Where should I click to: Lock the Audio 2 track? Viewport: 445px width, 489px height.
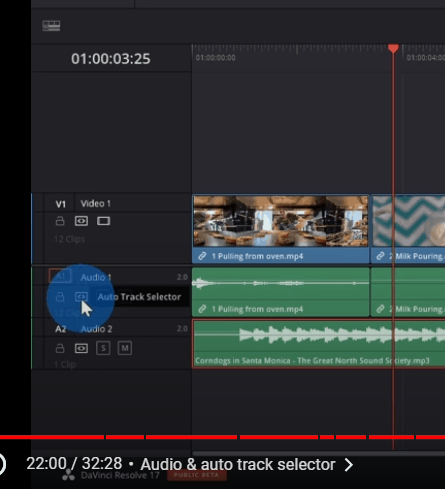tap(60, 348)
